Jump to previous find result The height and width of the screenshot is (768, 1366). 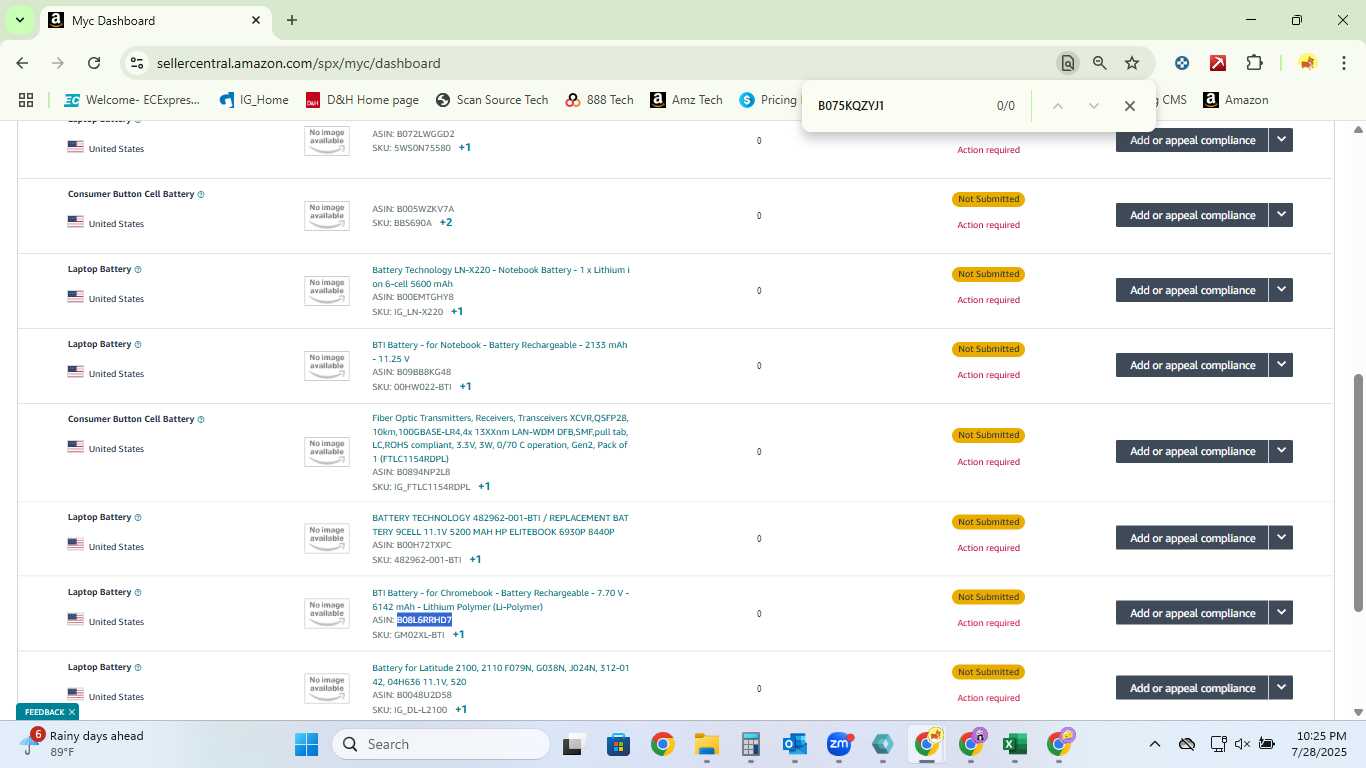click(x=1058, y=106)
